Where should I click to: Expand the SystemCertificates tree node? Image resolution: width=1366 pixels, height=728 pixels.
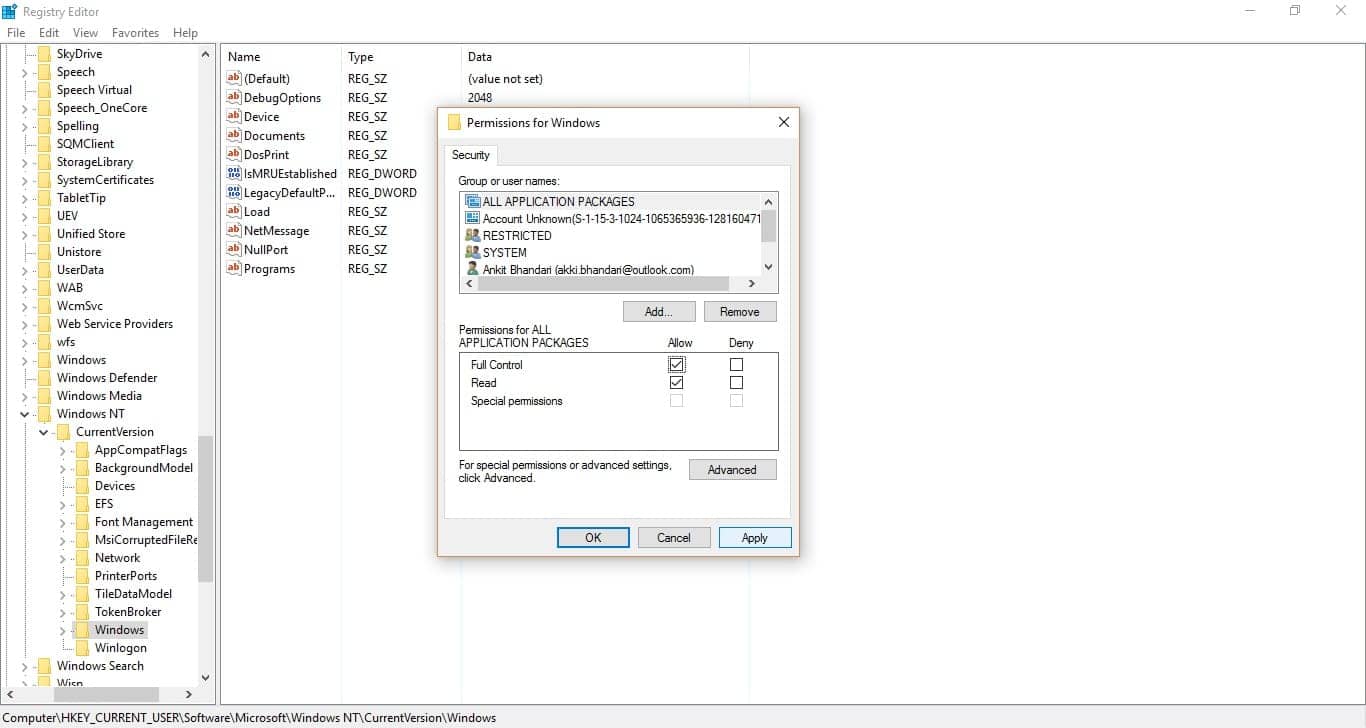pos(25,180)
